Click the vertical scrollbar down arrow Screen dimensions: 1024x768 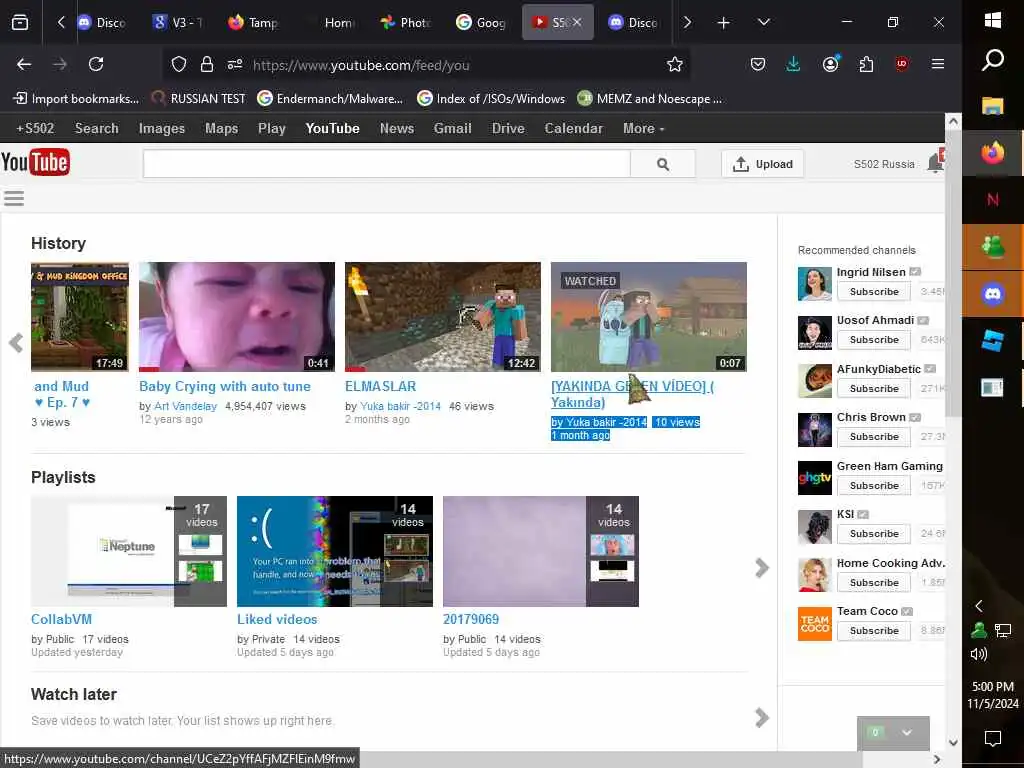coord(953,742)
